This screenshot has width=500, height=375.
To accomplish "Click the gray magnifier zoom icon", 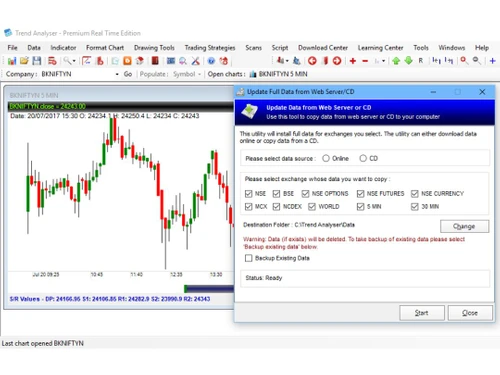I will pos(477,60).
